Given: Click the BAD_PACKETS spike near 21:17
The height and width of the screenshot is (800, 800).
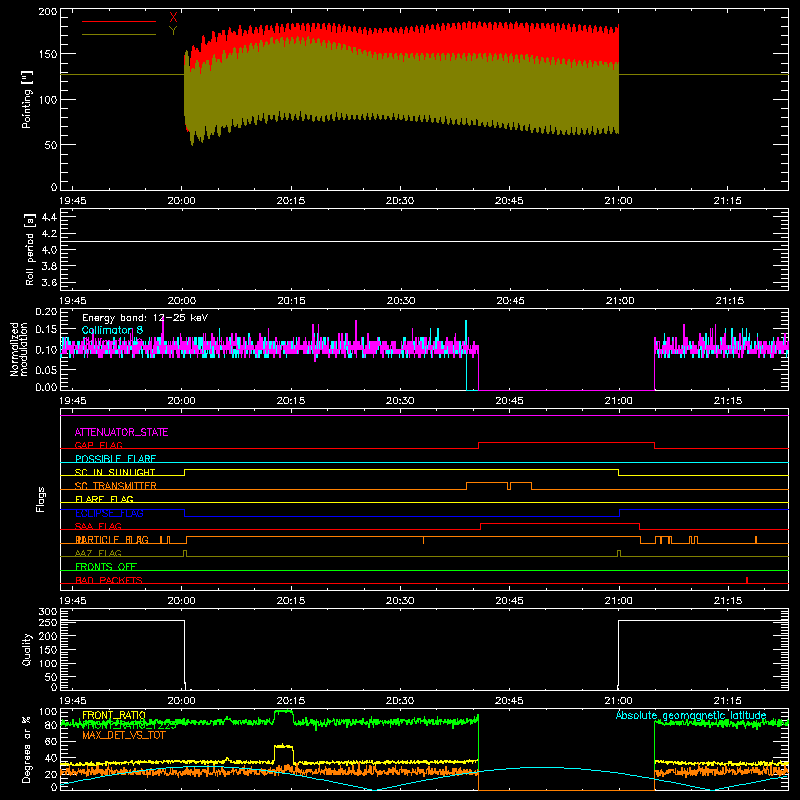Looking at the screenshot, I should point(747,580).
